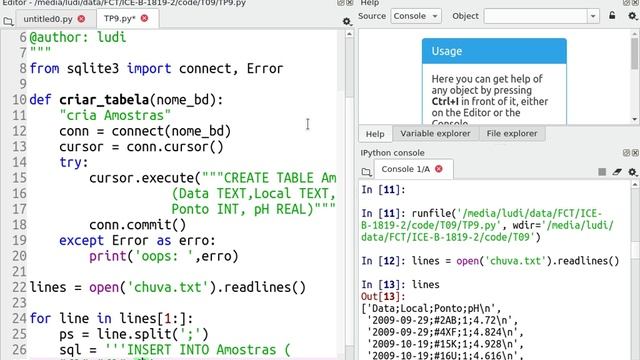Image resolution: width=640 pixels, height=360 pixels.
Task: Expand the Object combo box arrow
Action: [593, 16]
